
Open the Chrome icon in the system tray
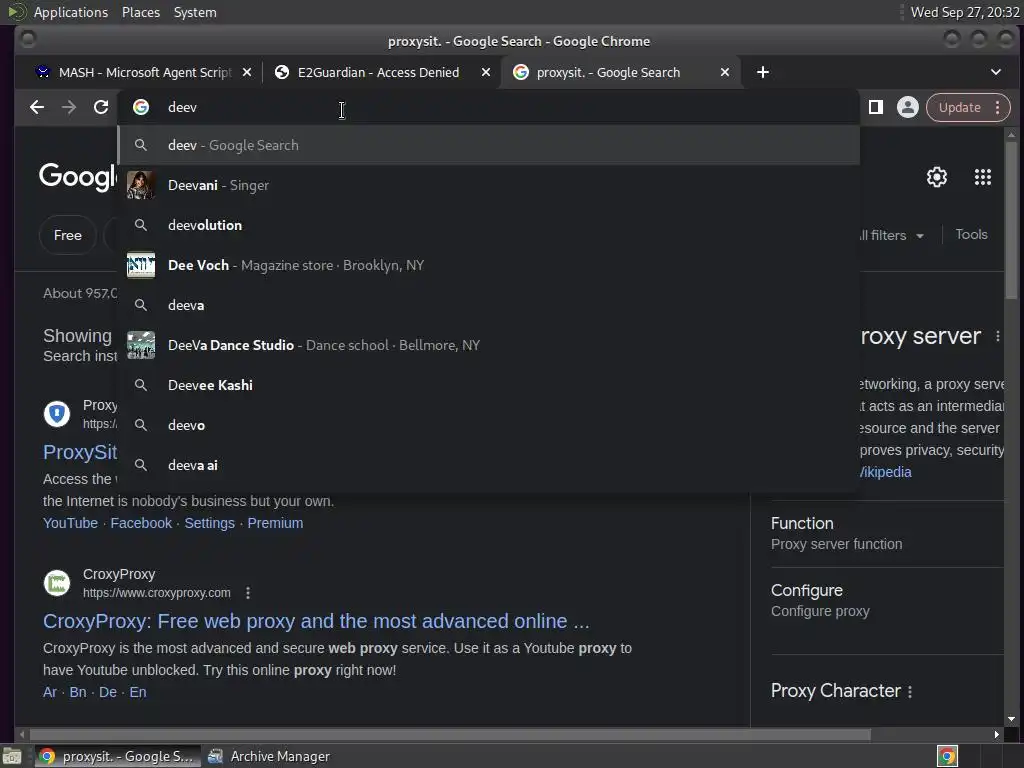pos(948,756)
